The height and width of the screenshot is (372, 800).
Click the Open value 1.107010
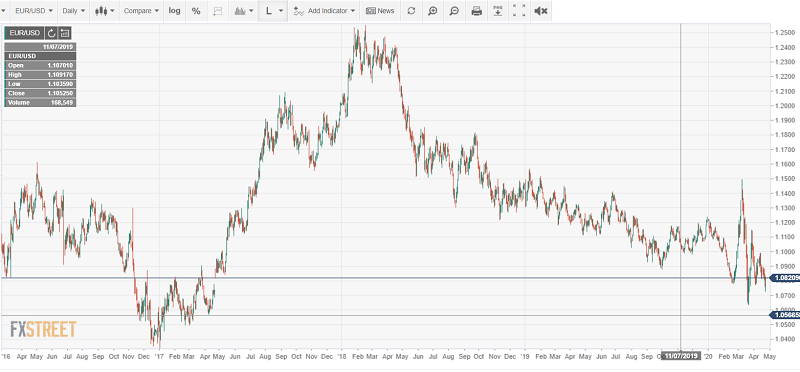pyautogui.click(x=60, y=66)
